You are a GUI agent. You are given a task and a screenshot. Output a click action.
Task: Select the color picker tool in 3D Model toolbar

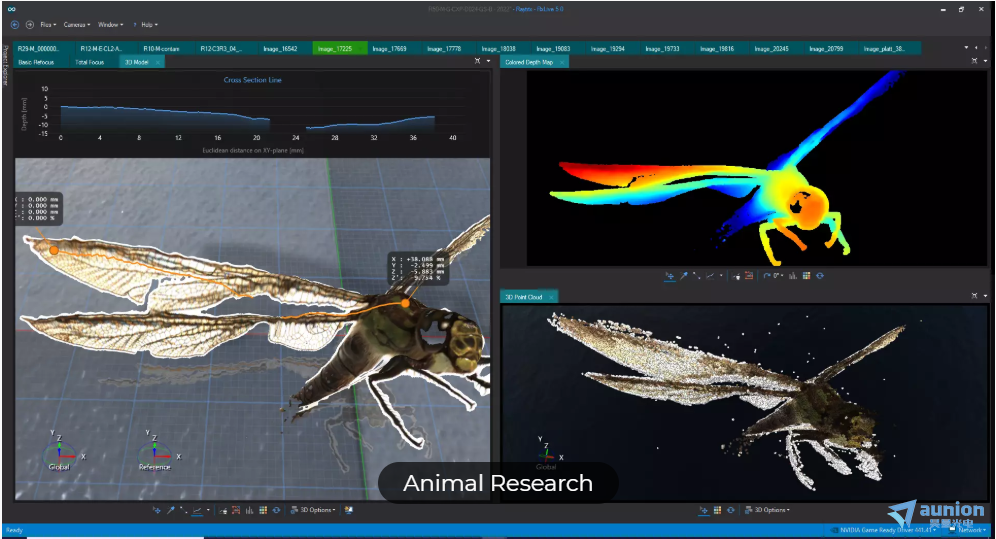click(x=171, y=510)
